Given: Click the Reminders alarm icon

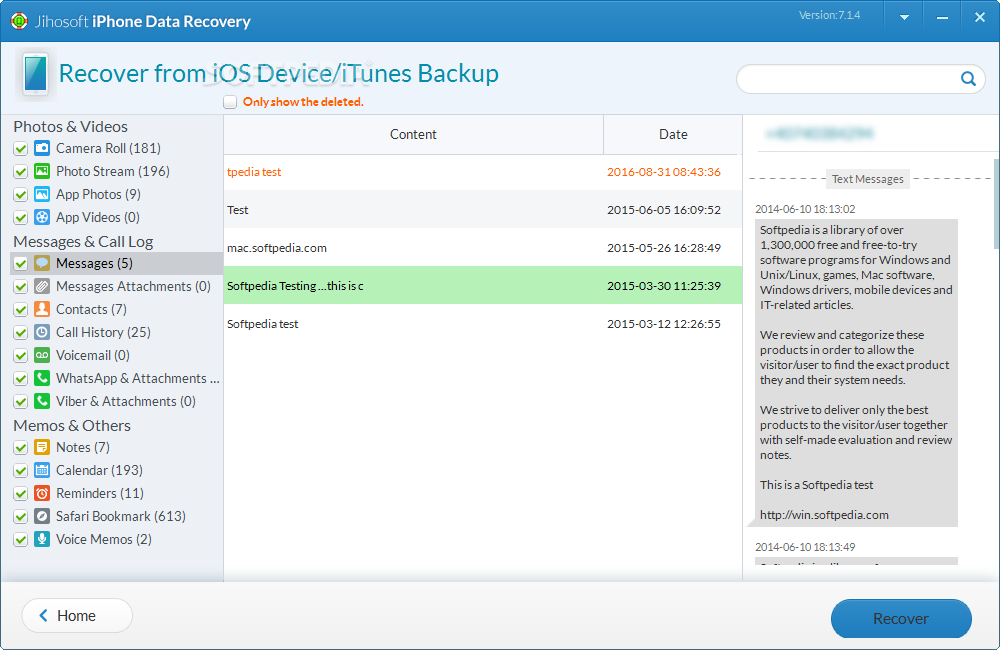Looking at the screenshot, I should (42, 493).
